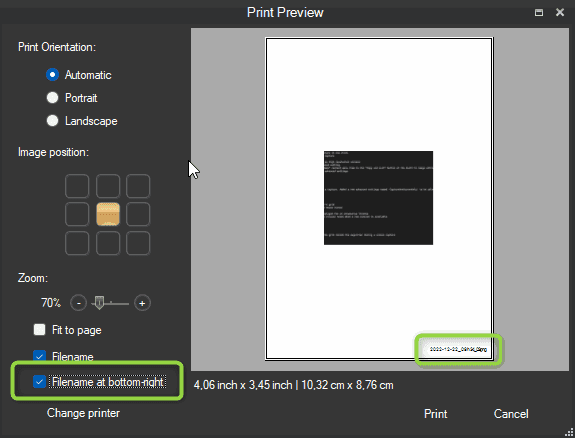Screen dimensions: 575x438
Task: Uncheck Filename at bottom-right option
Action: tap(39, 382)
